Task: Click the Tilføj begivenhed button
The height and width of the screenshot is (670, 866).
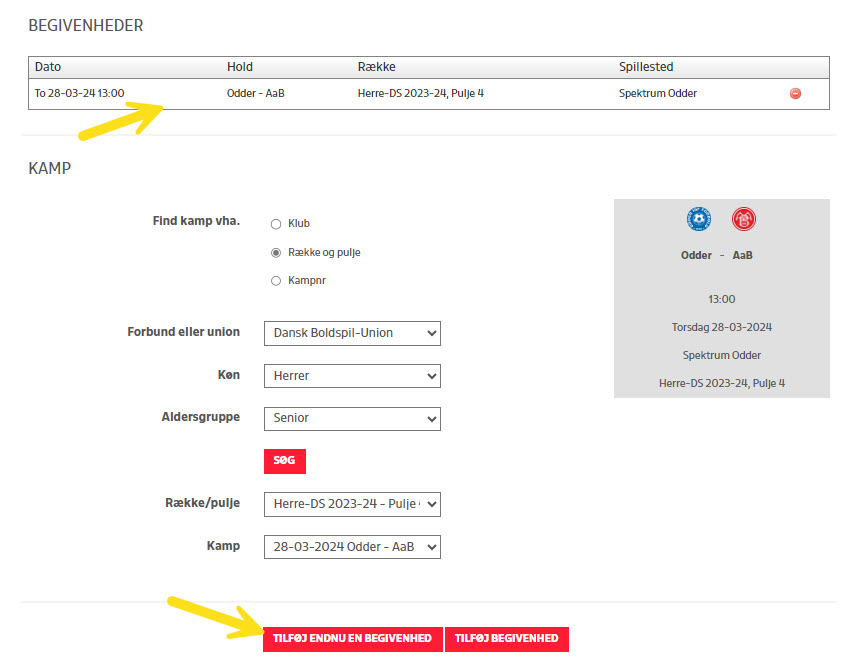Action: click(506, 639)
